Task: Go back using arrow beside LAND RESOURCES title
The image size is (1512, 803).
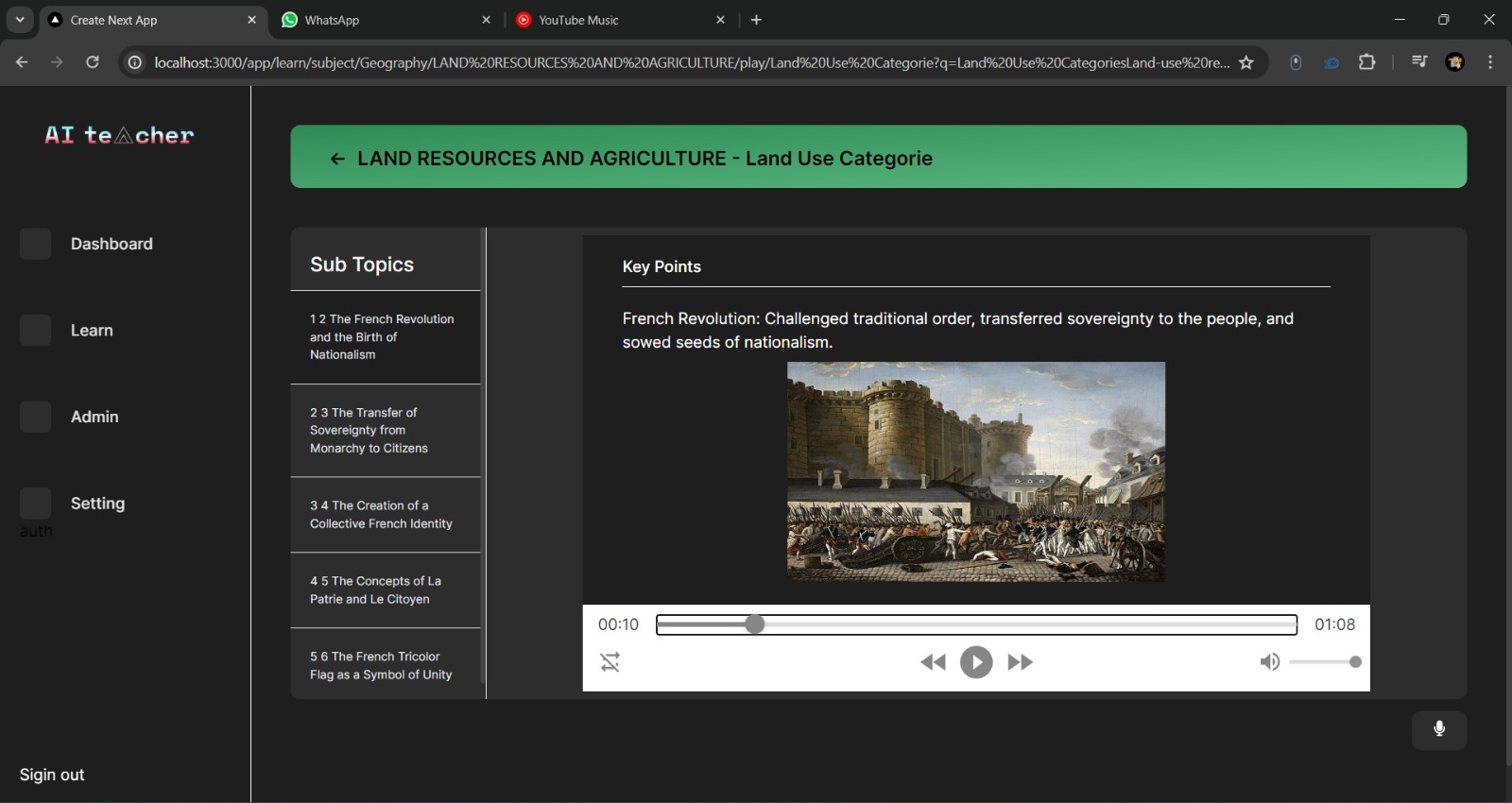Action: (337, 159)
